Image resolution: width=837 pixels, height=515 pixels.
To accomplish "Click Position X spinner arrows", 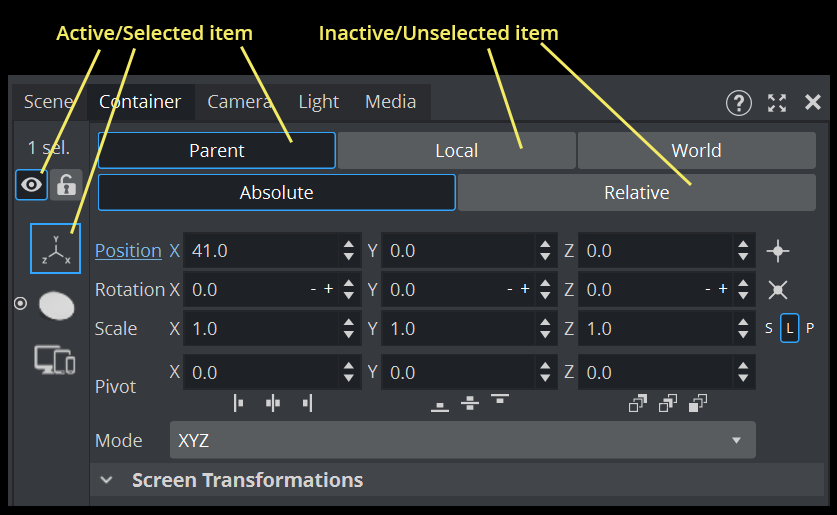I will pyautogui.click(x=348, y=251).
